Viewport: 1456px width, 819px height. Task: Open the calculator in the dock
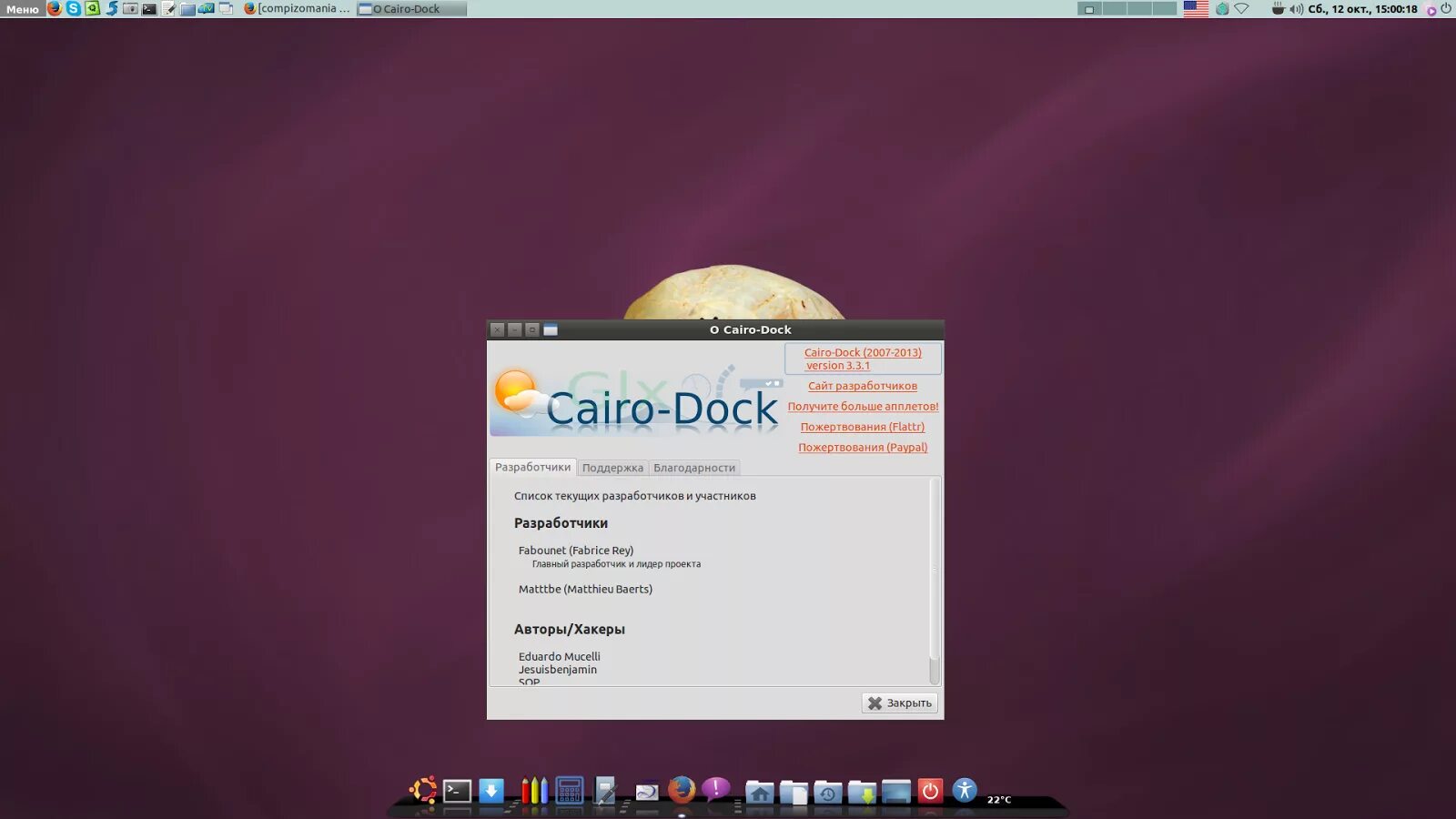(x=570, y=790)
